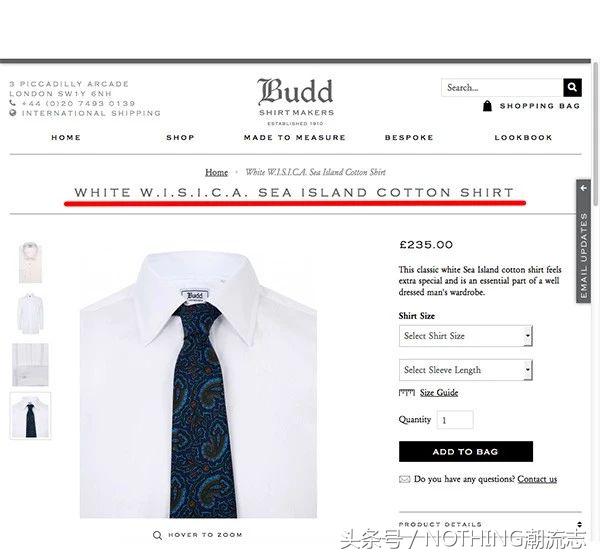Image resolution: width=600 pixels, height=558 pixels.
Task: Click the envelope icon beside questions text
Action: (x=404, y=479)
